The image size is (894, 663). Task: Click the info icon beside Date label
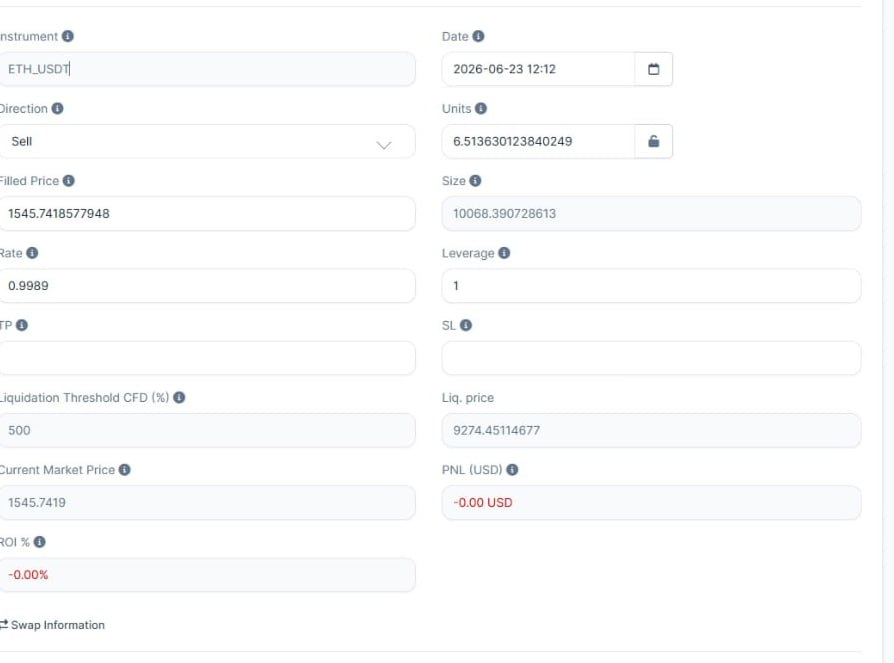pos(478,36)
